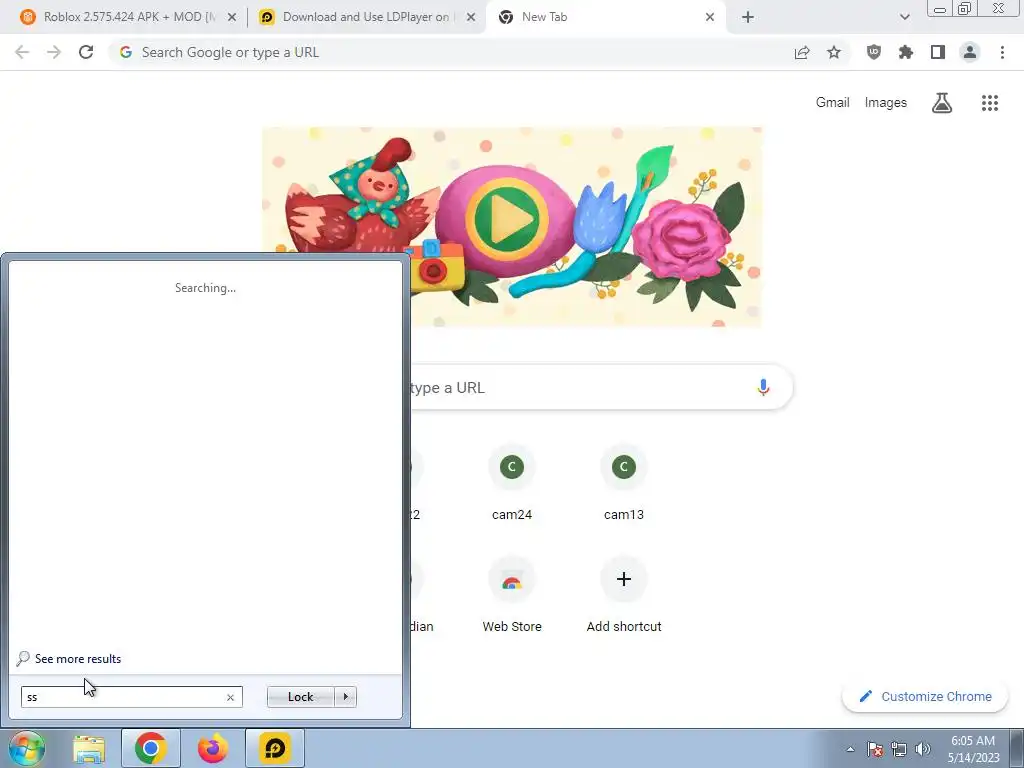Open Windows Explorer from taskbar
The width and height of the screenshot is (1024, 768).
(x=89, y=748)
